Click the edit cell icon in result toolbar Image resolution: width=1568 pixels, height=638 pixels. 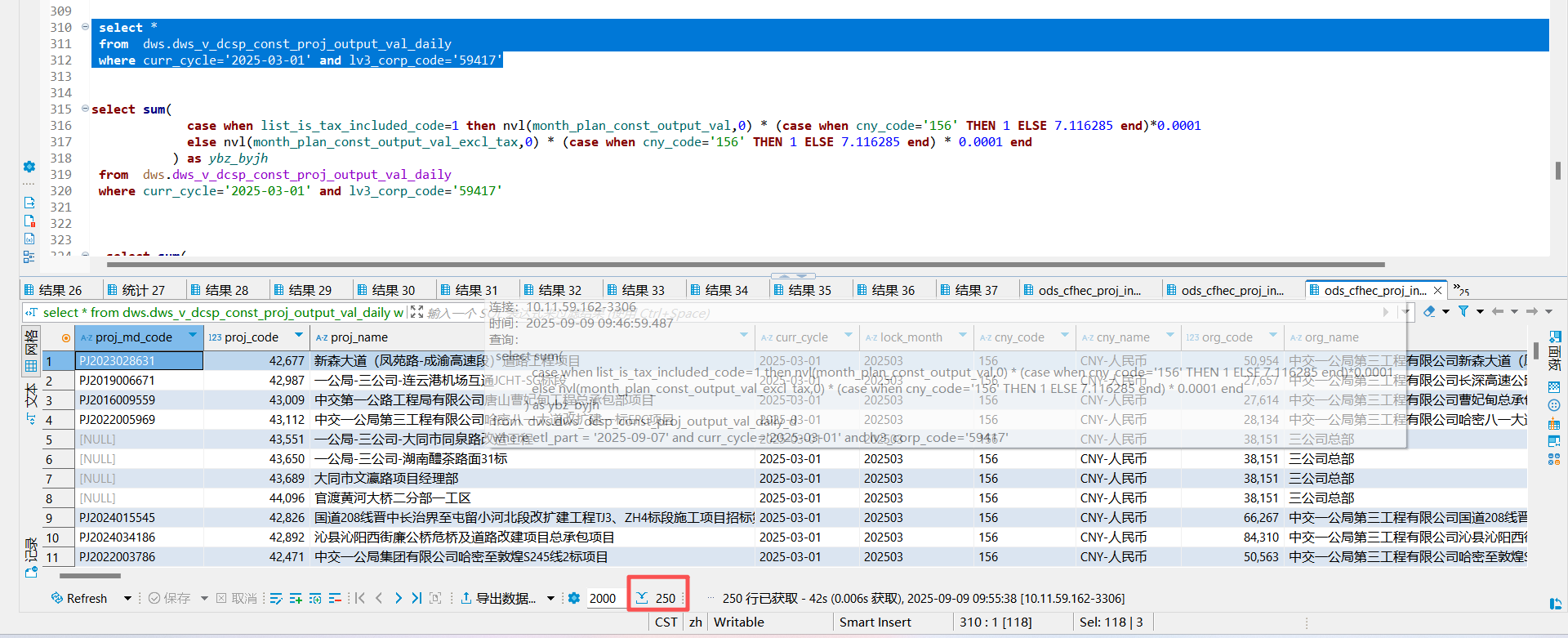[x=276, y=598]
